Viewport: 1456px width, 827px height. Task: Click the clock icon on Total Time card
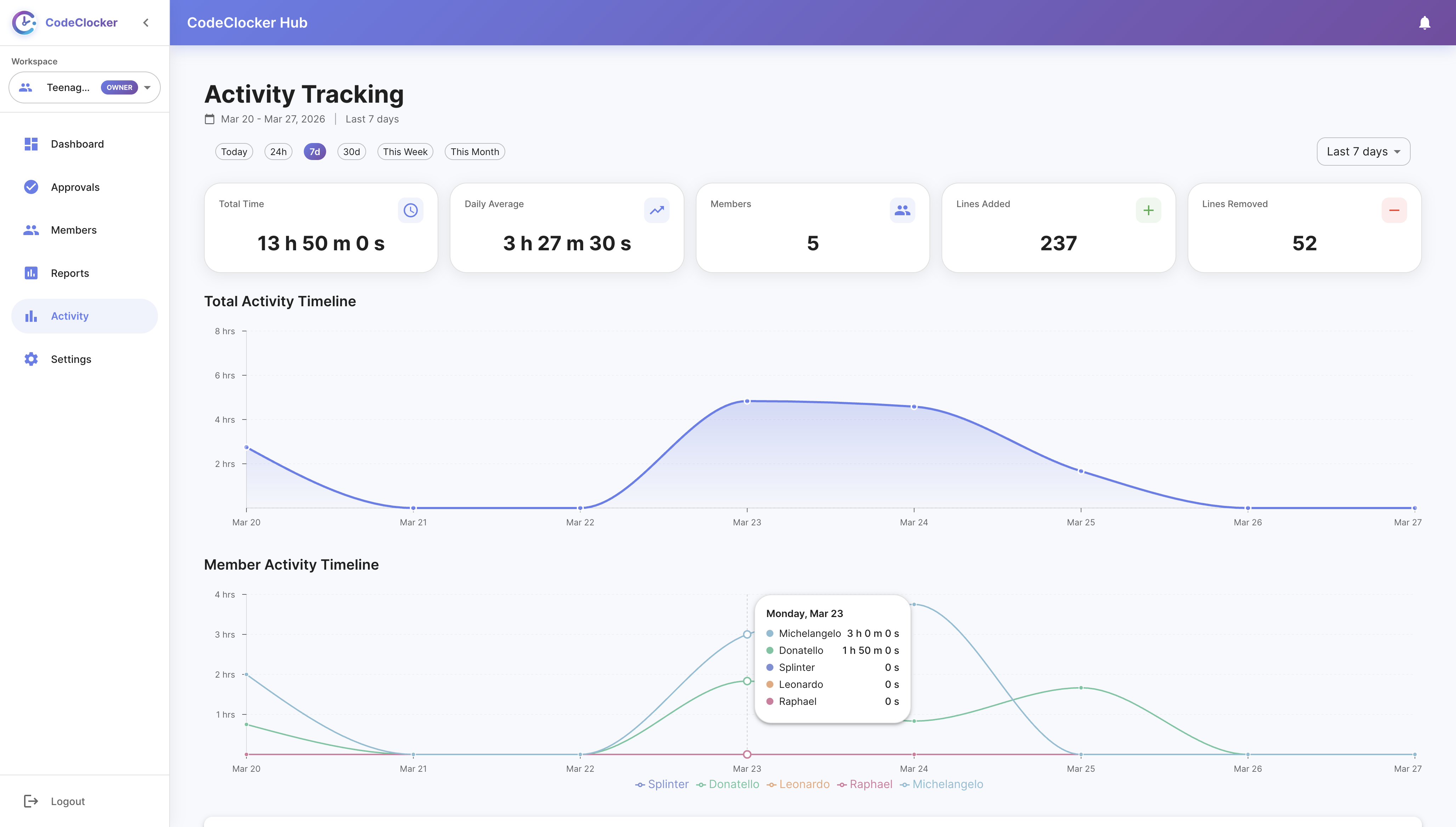coord(411,210)
